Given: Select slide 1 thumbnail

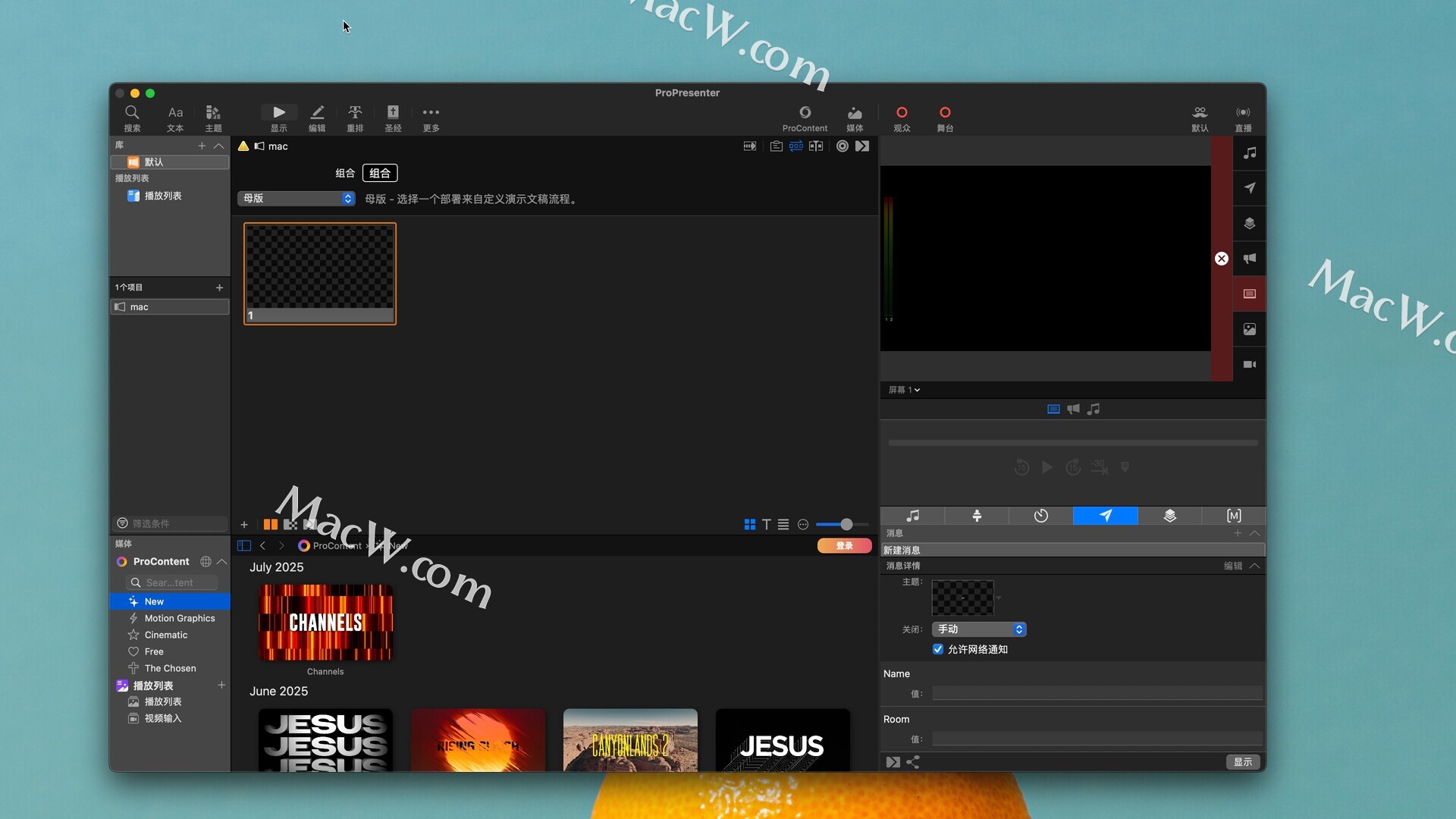Looking at the screenshot, I should click(319, 274).
